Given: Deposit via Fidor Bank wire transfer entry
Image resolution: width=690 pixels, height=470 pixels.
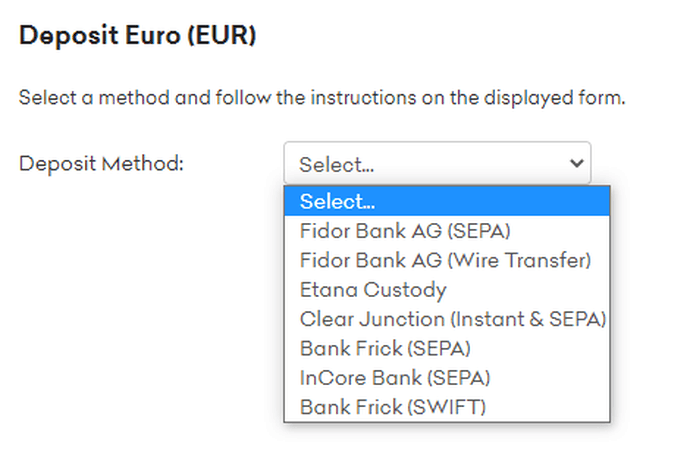Looking at the screenshot, I should [x=445, y=260].
